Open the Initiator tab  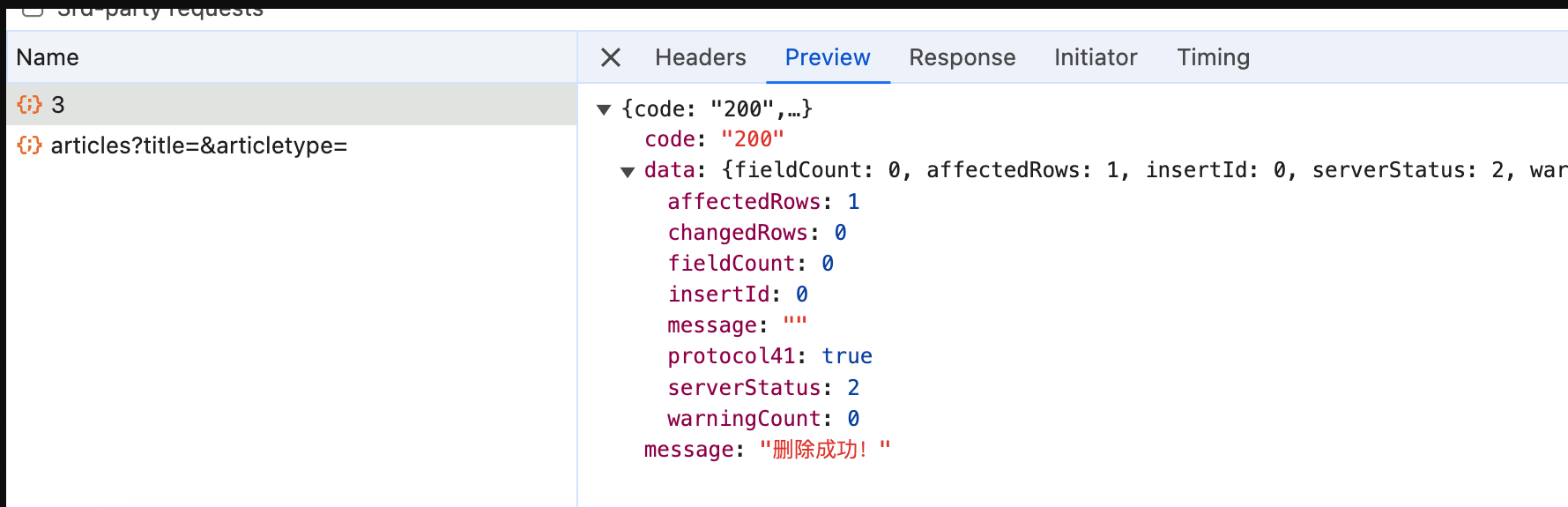tap(1095, 58)
